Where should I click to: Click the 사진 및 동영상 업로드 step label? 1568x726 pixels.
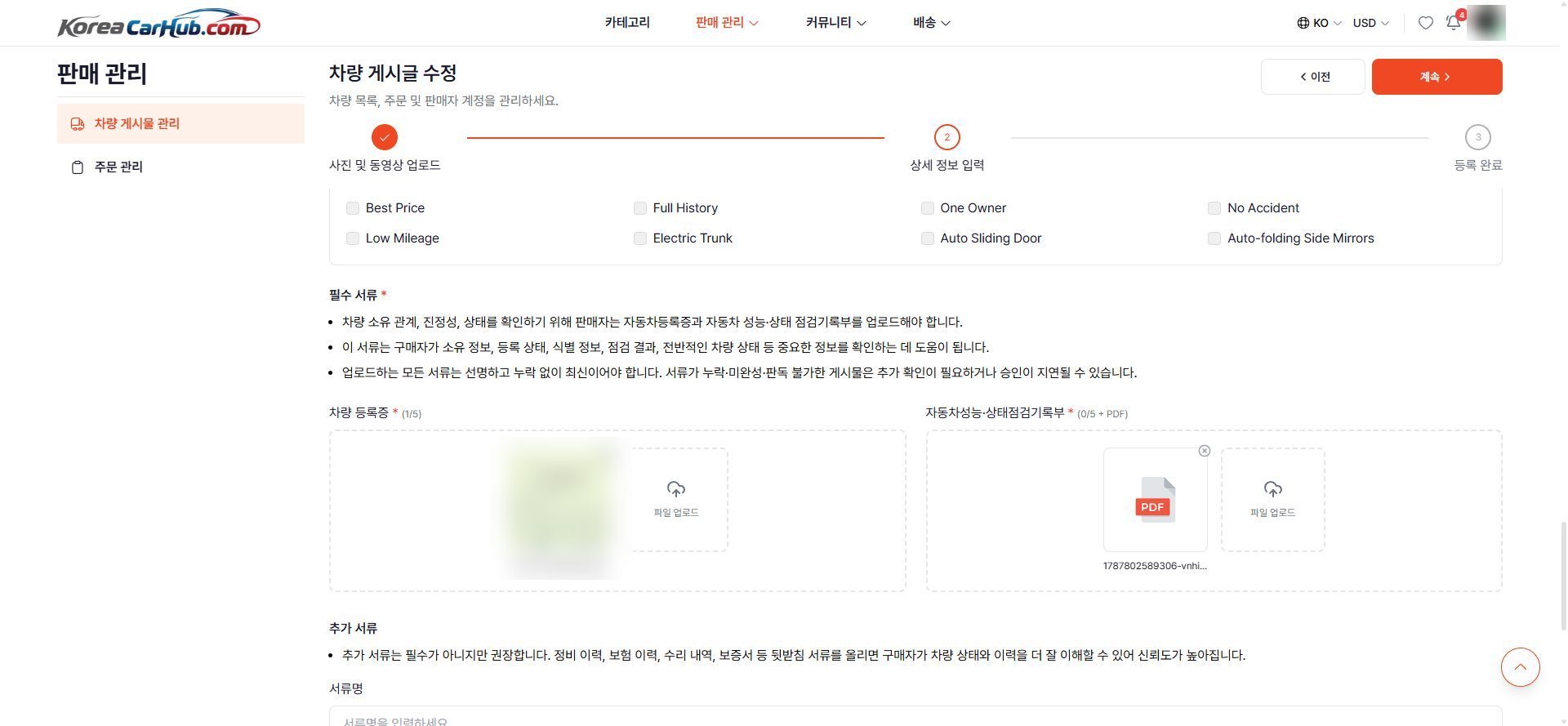[385, 165]
